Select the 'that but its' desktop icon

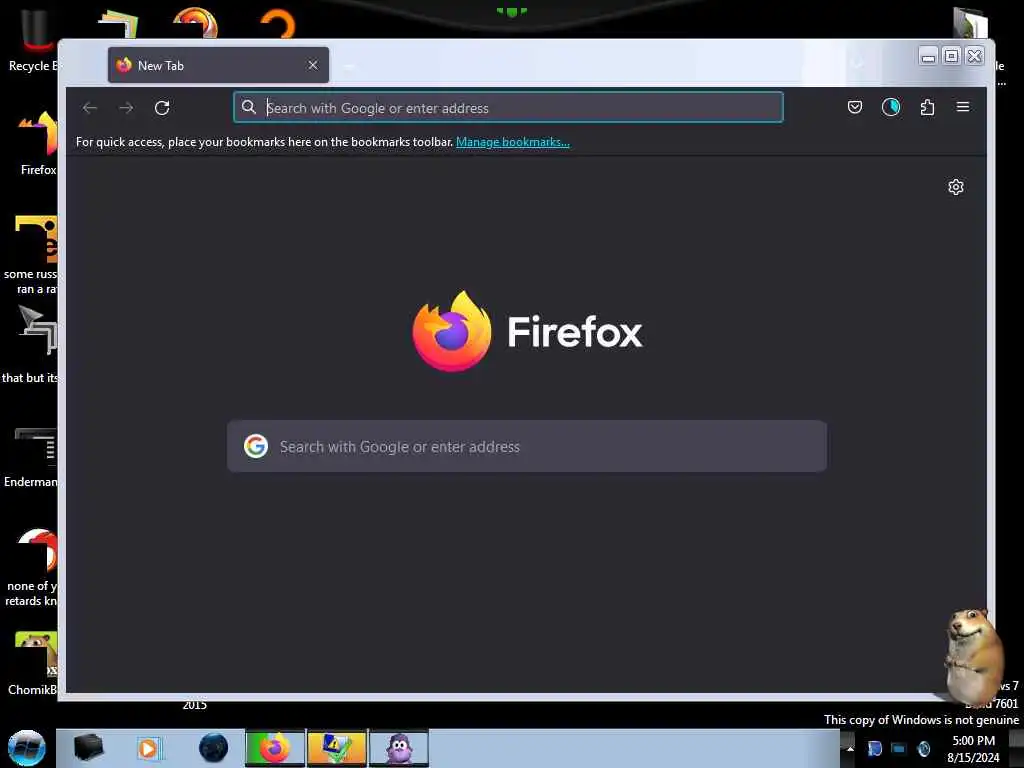[x=31, y=345]
